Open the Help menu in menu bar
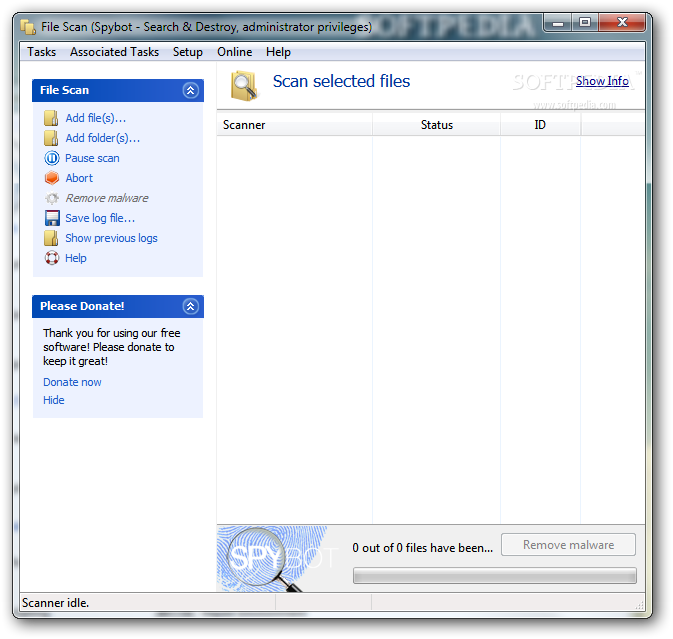 tap(278, 52)
